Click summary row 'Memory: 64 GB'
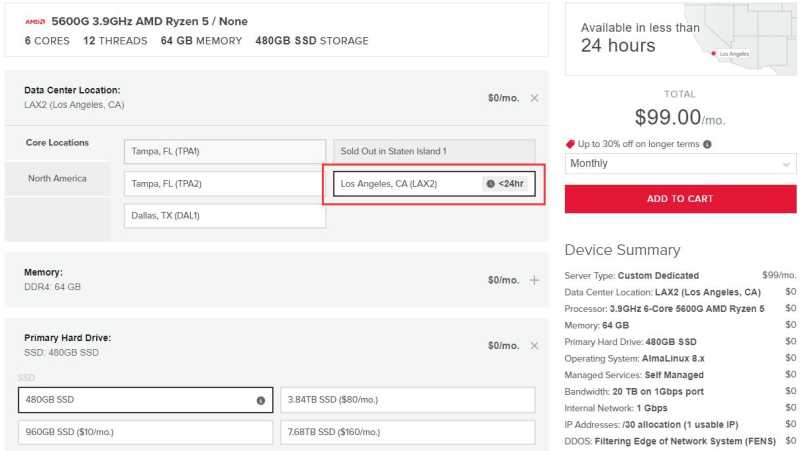This screenshot has width=800, height=451. 680,325
